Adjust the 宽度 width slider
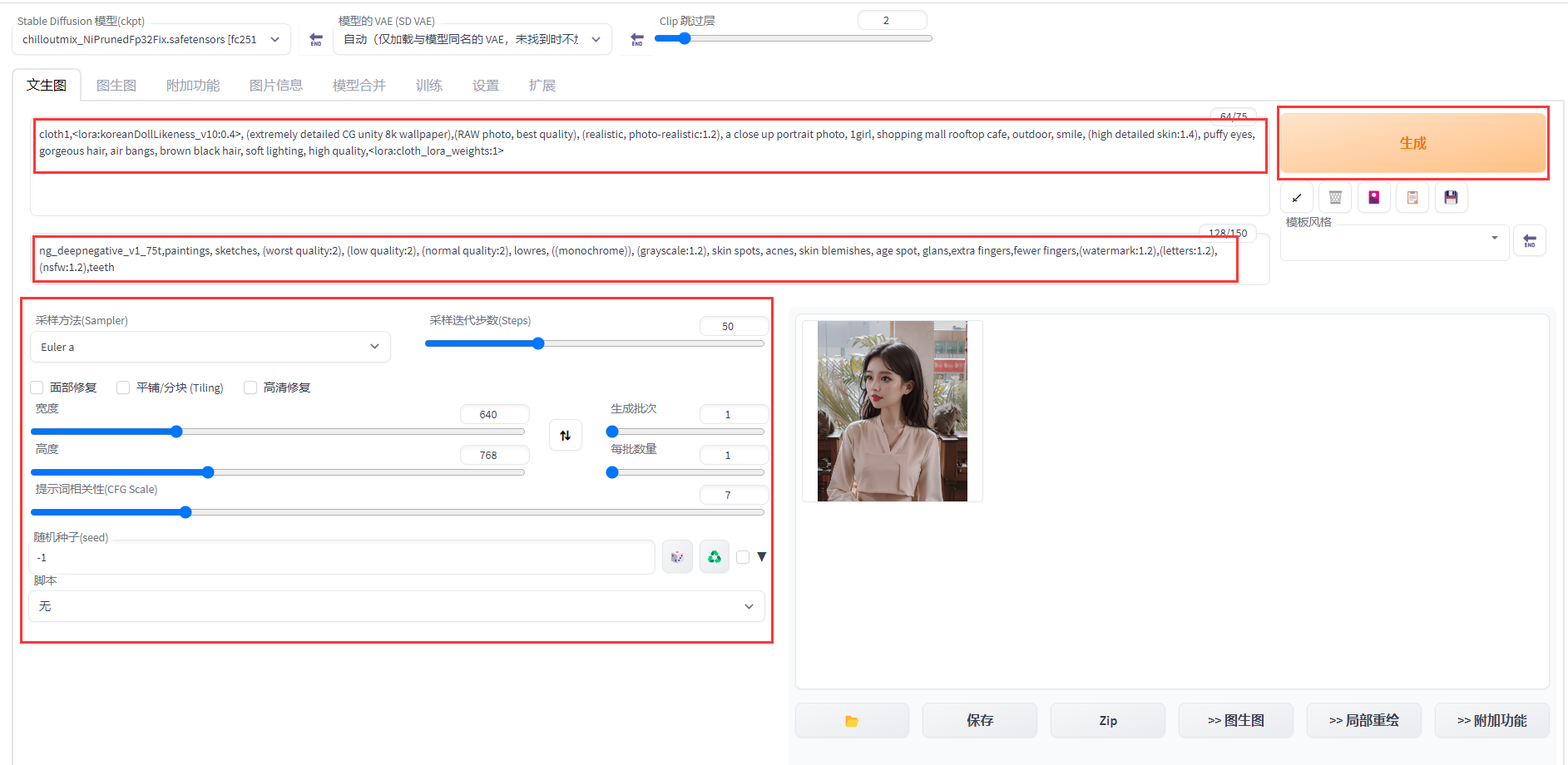 [277, 432]
